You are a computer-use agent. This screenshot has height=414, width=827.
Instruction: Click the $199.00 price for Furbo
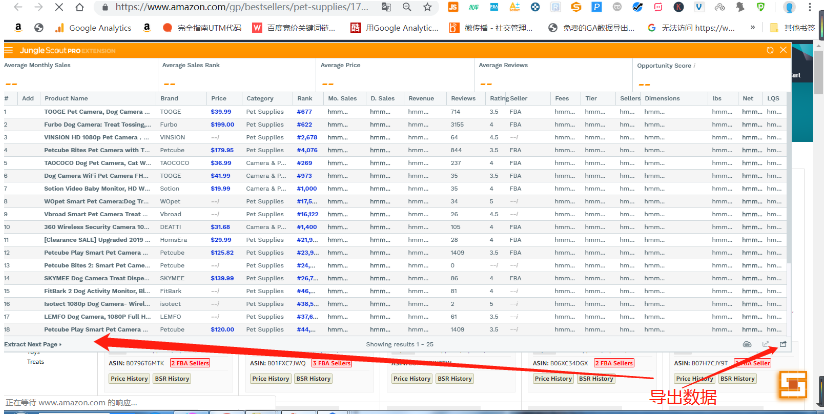(x=222, y=124)
